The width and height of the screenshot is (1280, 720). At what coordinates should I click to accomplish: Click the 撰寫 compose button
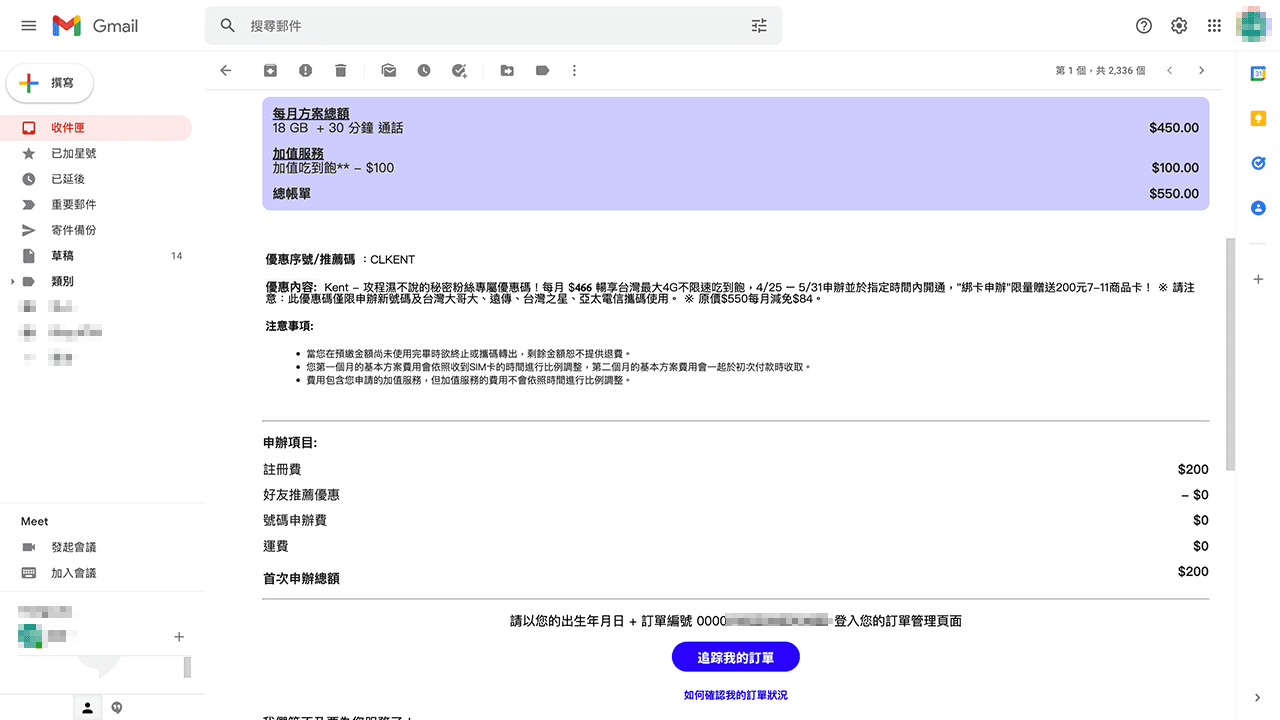pyautogui.click(x=49, y=84)
